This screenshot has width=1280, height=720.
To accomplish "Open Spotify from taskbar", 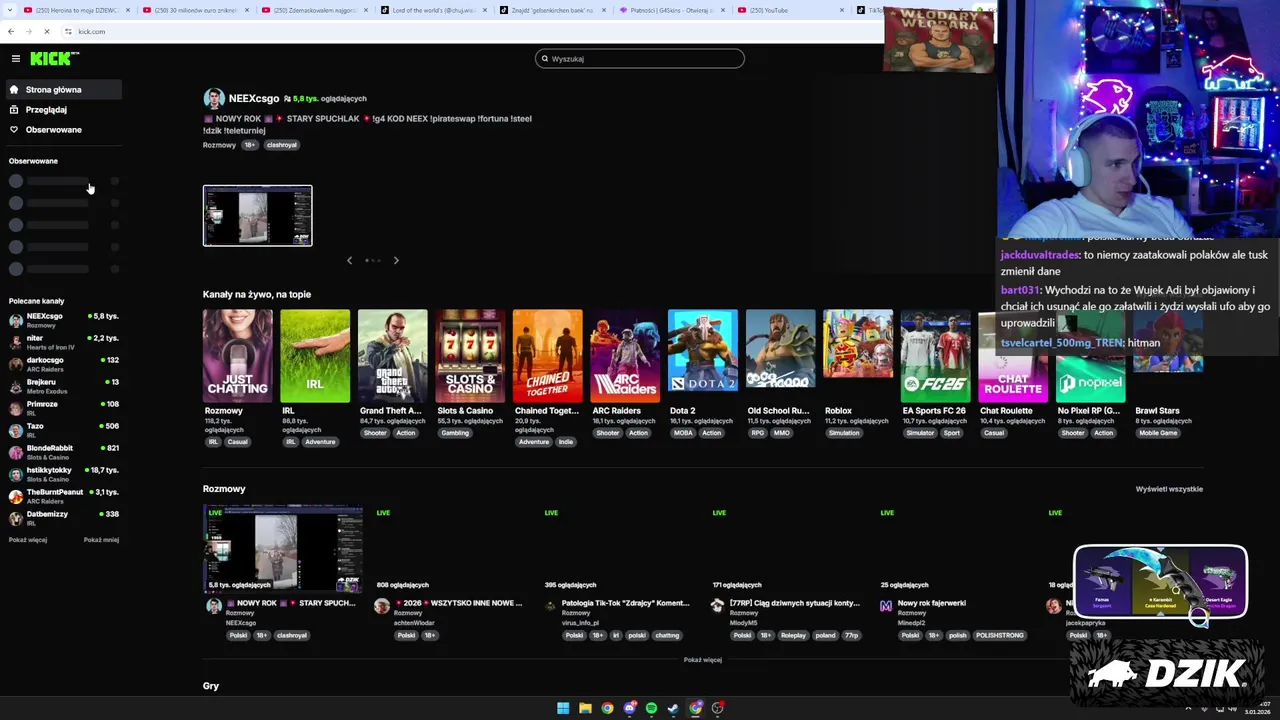I will click(x=651, y=708).
